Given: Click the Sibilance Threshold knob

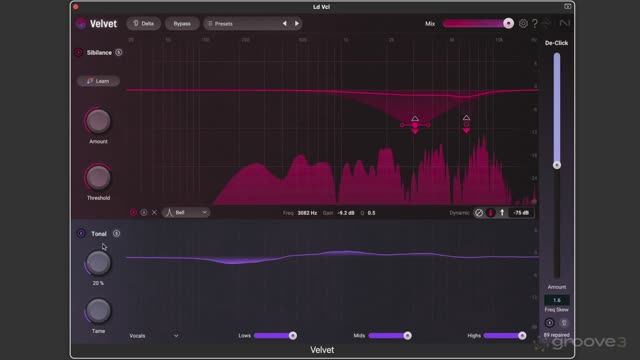Looking at the screenshot, I should [98, 178].
